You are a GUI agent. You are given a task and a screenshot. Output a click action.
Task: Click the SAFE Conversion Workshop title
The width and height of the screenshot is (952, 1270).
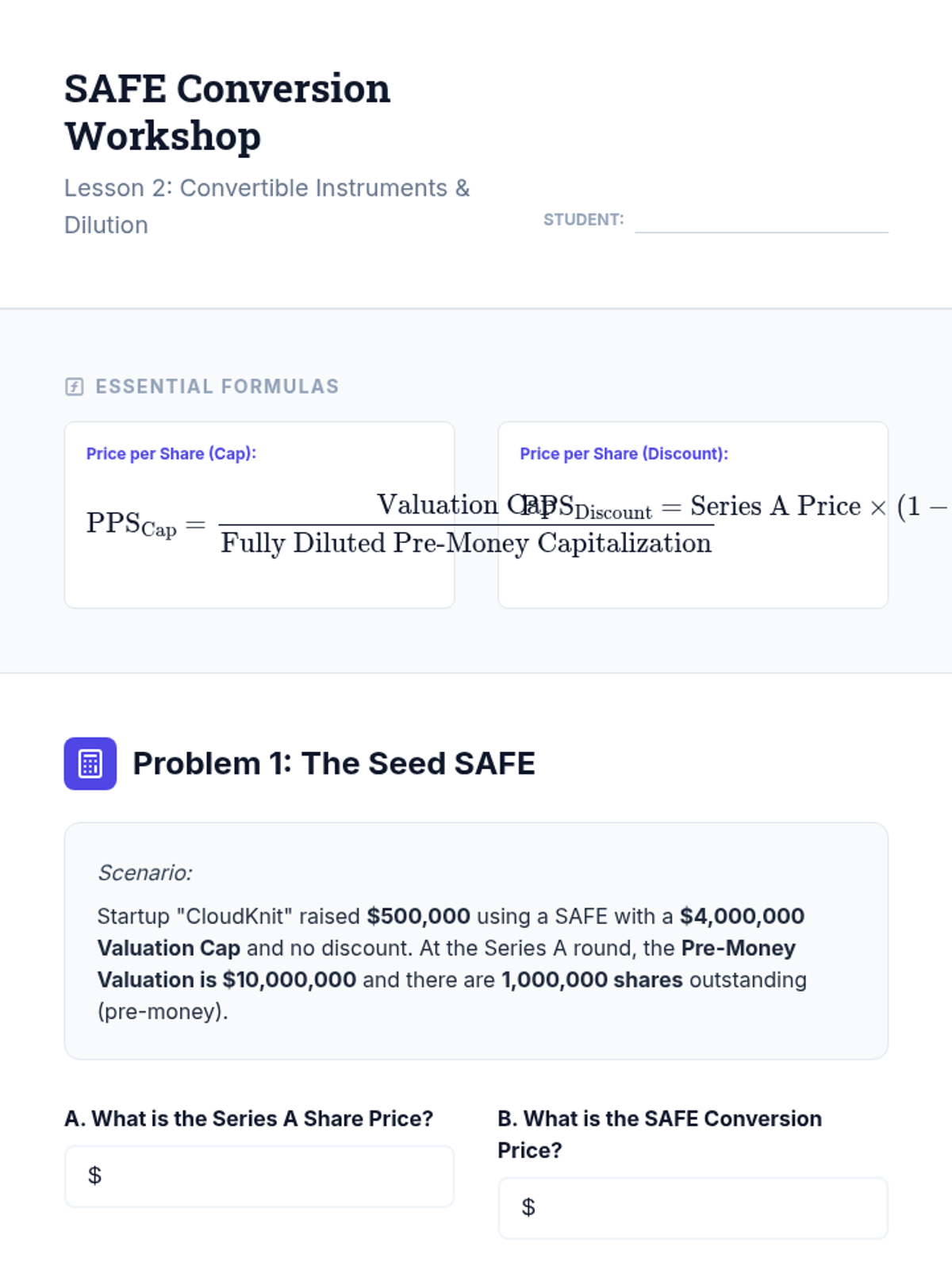[227, 112]
